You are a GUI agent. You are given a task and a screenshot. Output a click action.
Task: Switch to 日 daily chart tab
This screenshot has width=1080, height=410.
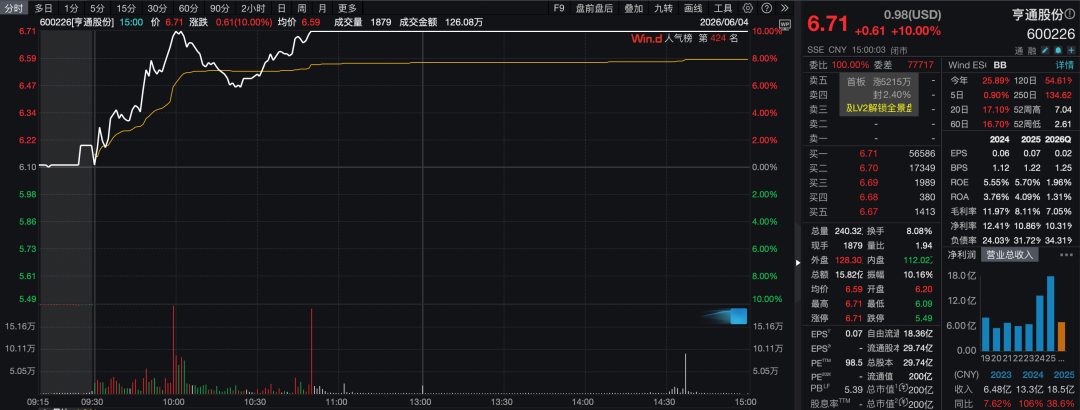point(281,8)
